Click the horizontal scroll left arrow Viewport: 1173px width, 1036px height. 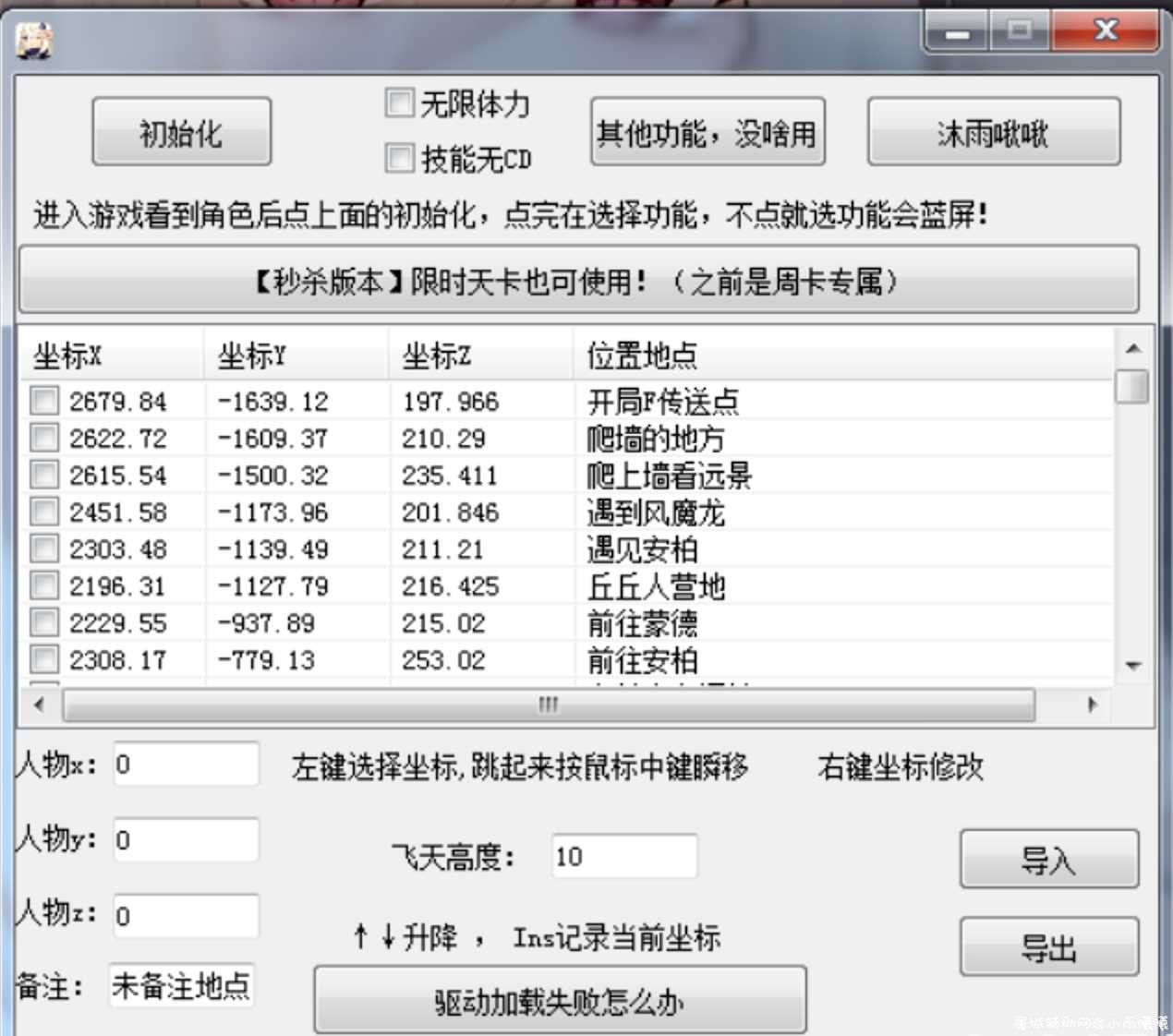tap(39, 705)
